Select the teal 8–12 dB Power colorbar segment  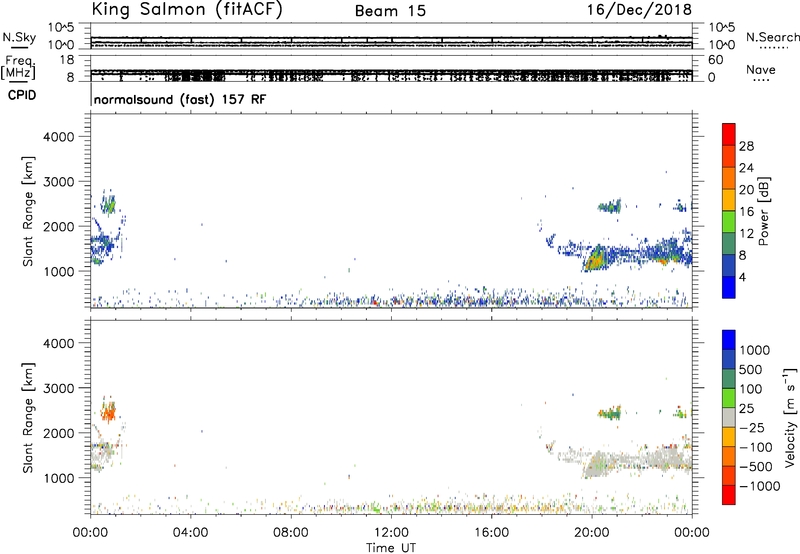pyautogui.click(x=729, y=244)
